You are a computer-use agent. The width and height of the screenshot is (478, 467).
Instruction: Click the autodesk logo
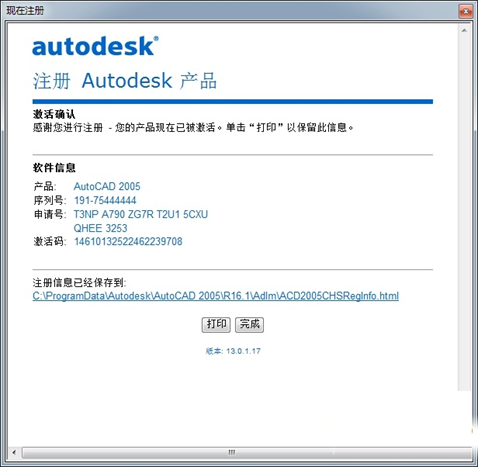point(95,46)
